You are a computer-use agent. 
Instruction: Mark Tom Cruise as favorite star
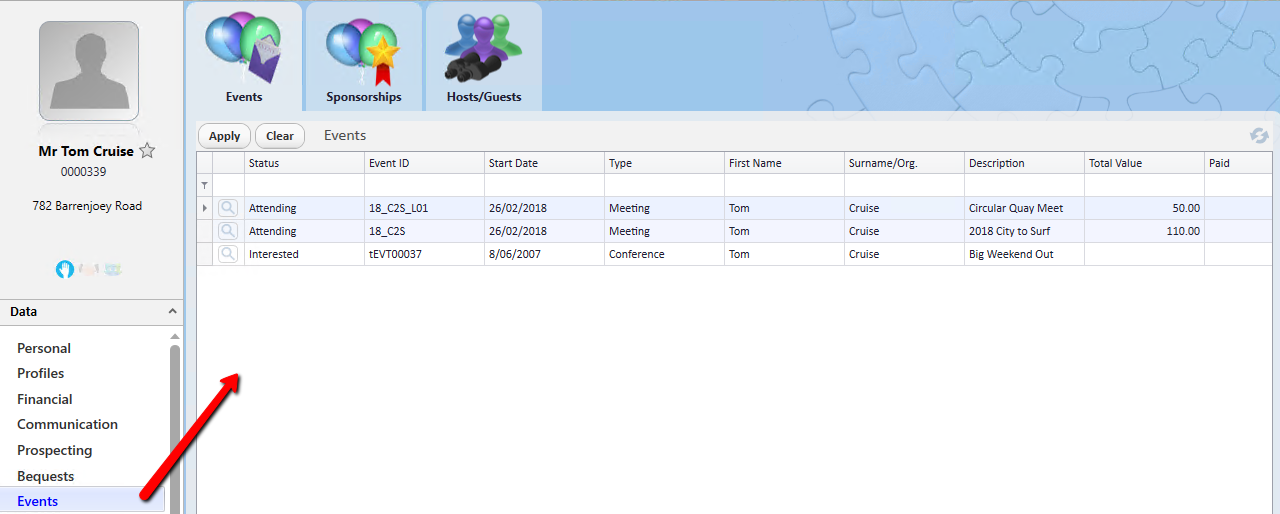tap(147, 151)
